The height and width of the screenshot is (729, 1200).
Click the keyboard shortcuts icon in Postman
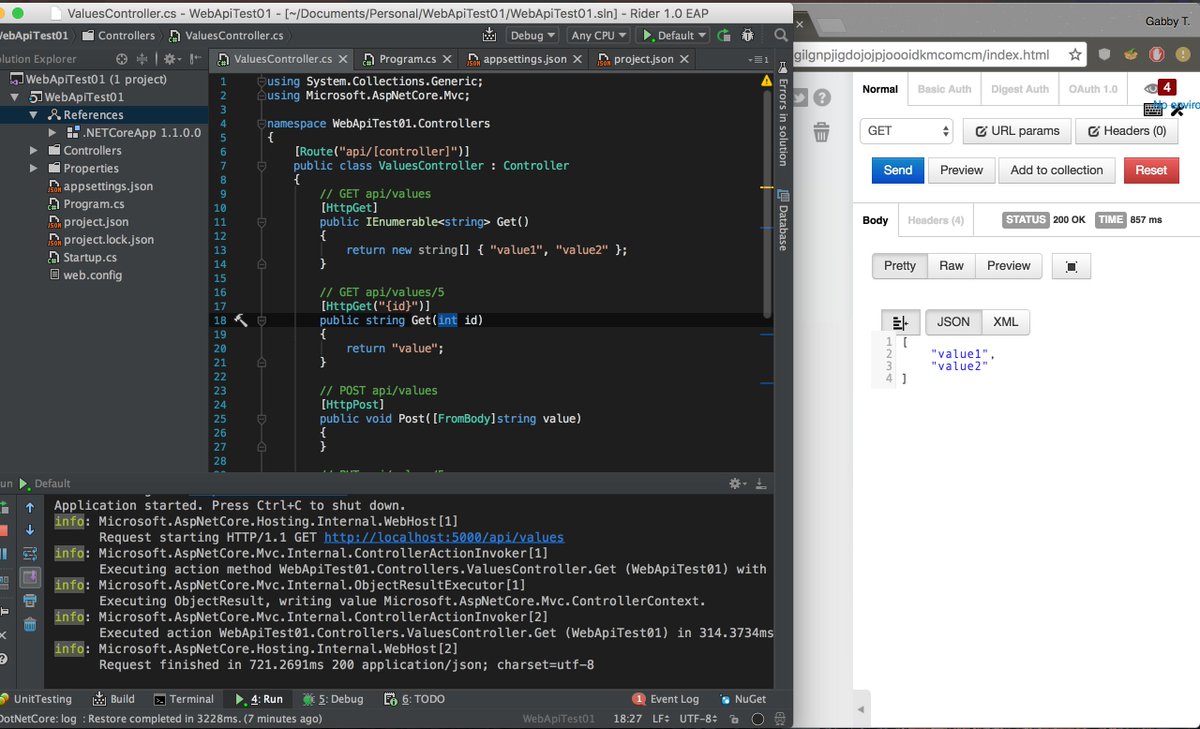1153,109
